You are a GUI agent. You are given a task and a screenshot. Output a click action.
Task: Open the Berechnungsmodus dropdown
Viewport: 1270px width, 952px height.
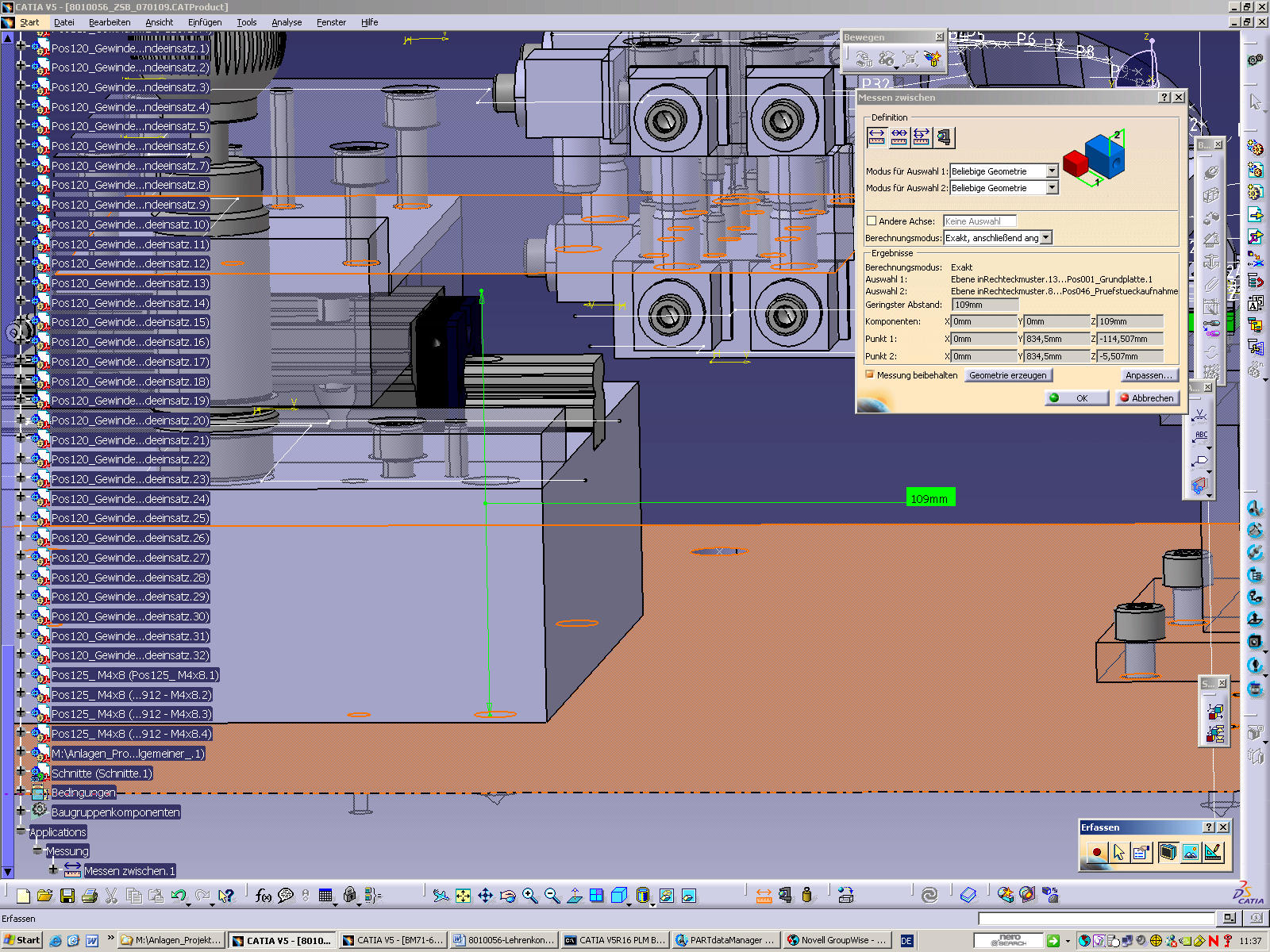[1046, 238]
